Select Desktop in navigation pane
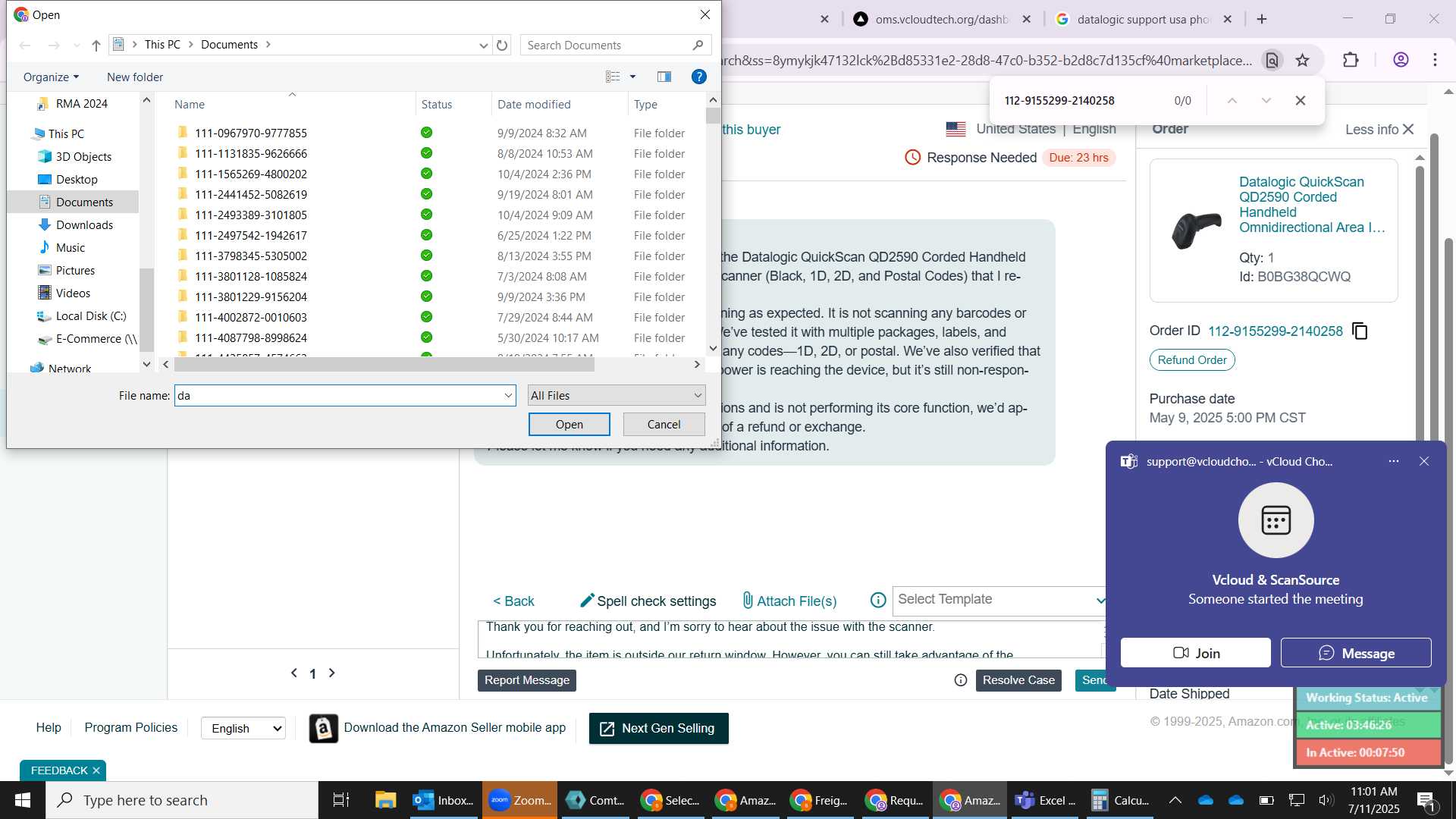 77,180
